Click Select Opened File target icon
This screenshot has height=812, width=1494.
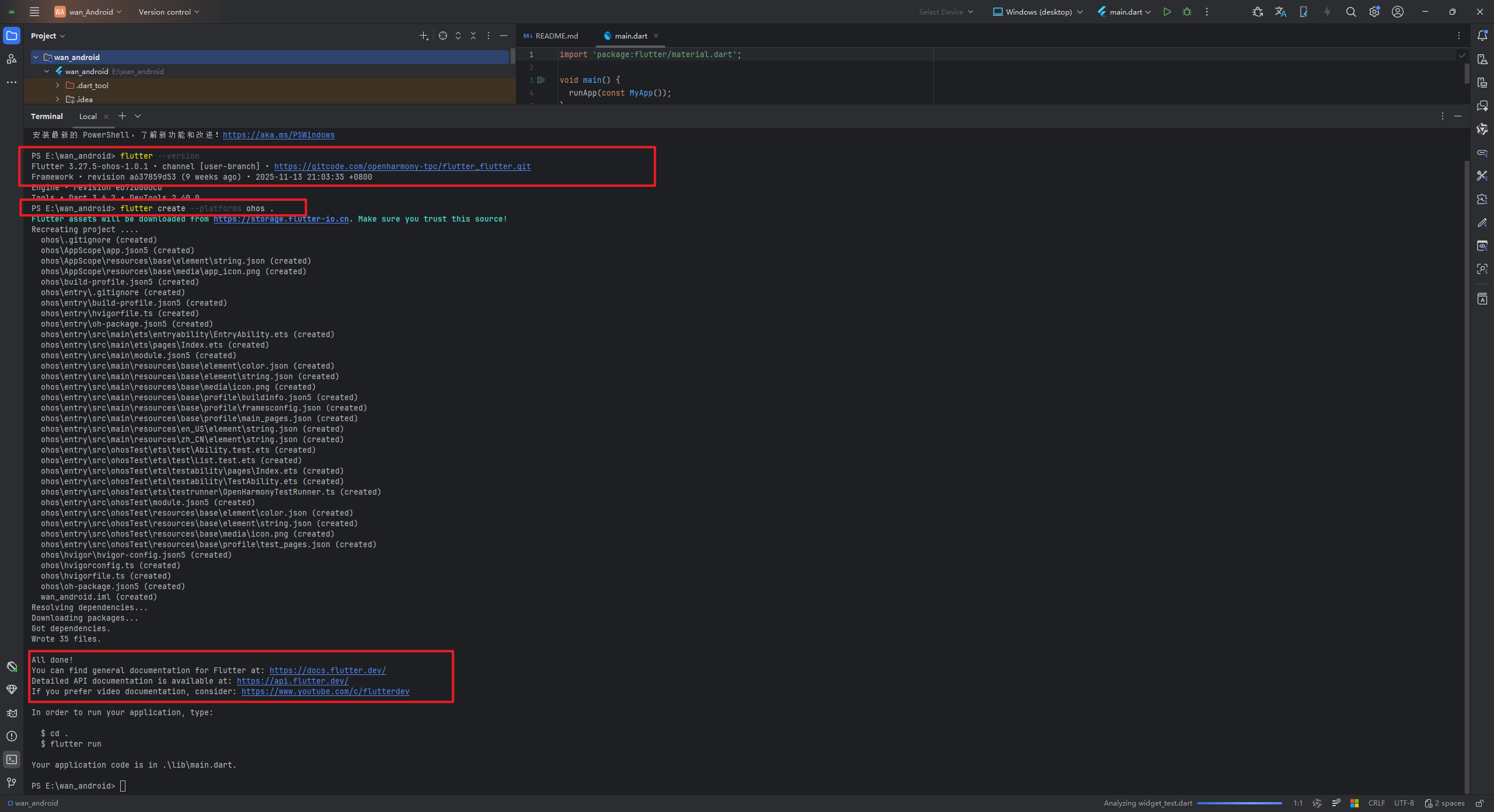443,36
